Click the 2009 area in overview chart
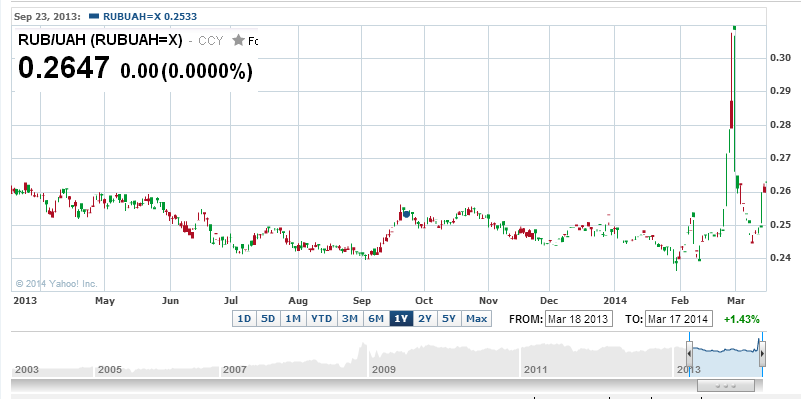Viewport: 801px width, 399px height. [x=383, y=369]
